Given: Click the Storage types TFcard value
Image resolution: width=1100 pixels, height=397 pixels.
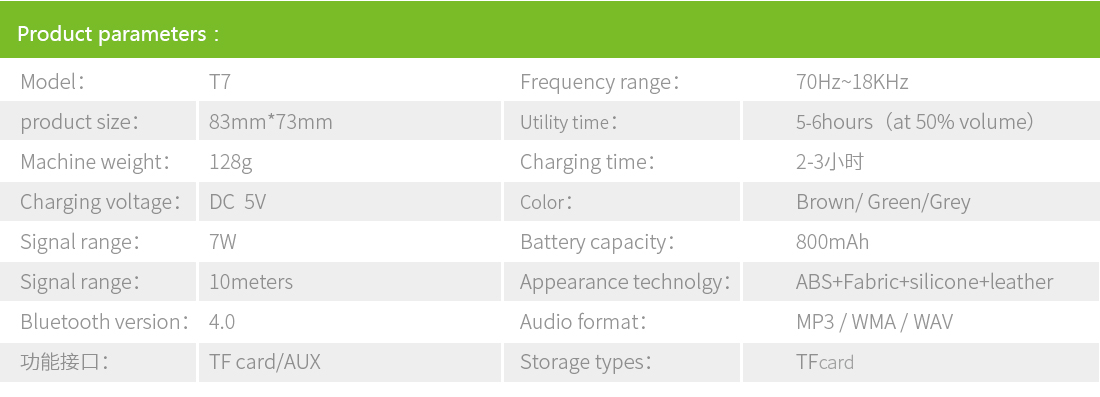Looking at the screenshot, I should tap(825, 362).
